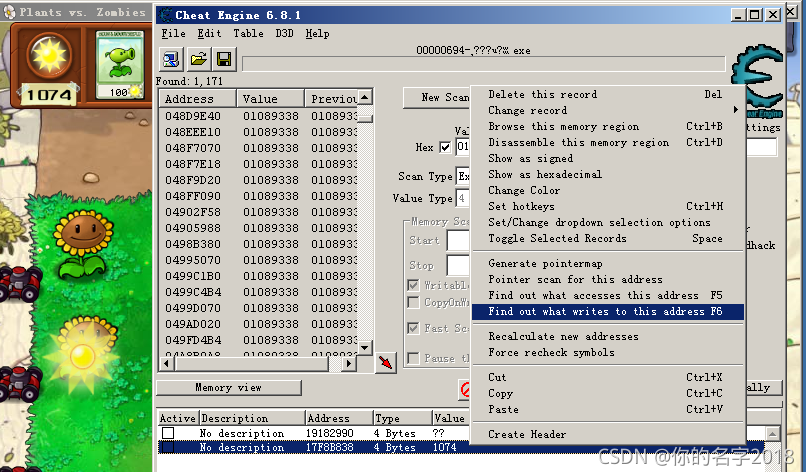Image resolution: width=806 pixels, height=472 pixels.
Task: Click the open process computer icon
Action: coord(171,59)
